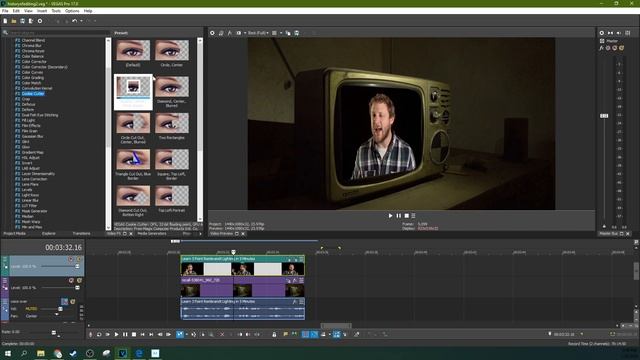Image resolution: width=640 pixels, height=360 pixels.
Task: Select the Gaussian Blur effect
Action: tap(32, 136)
